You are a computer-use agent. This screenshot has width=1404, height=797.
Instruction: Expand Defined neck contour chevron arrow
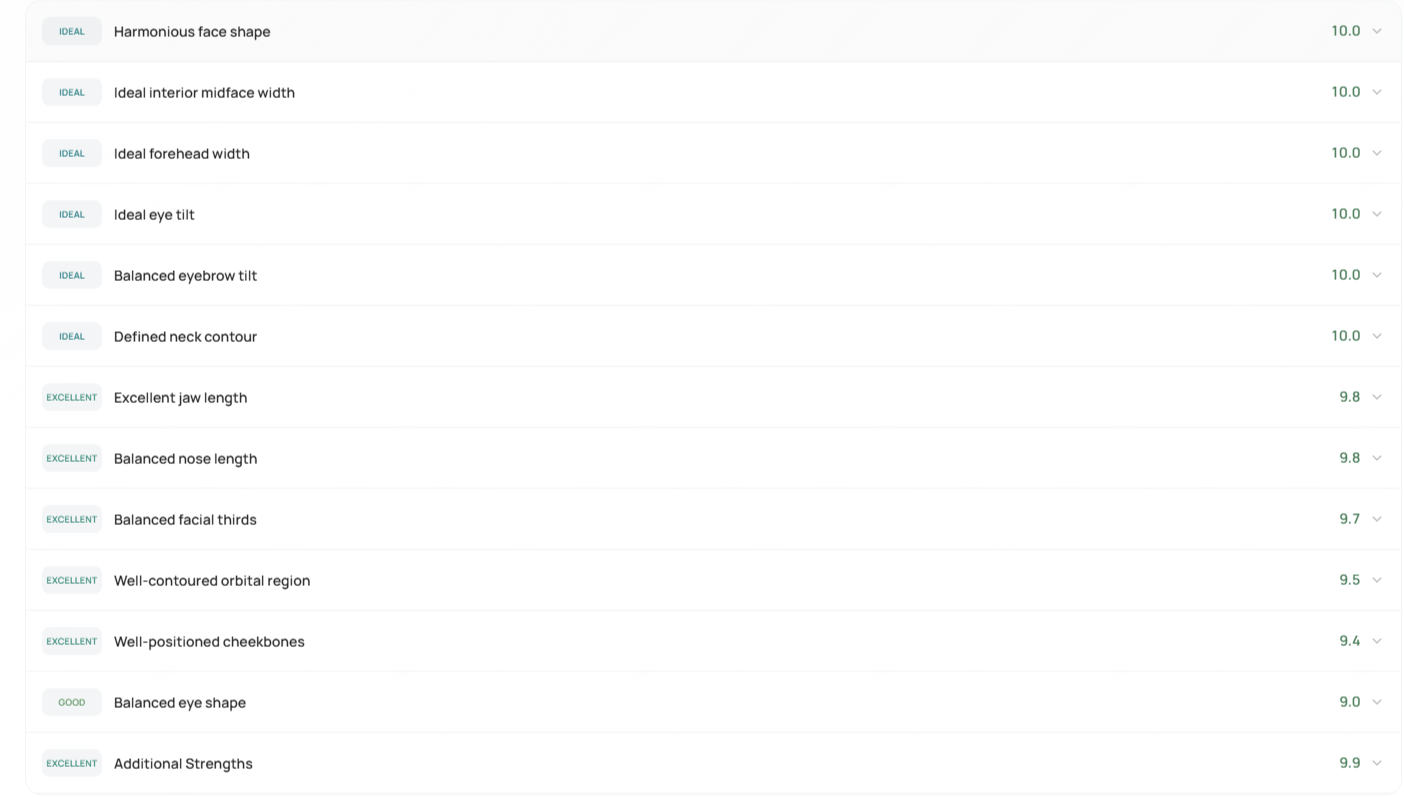[x=1377, y=336]
